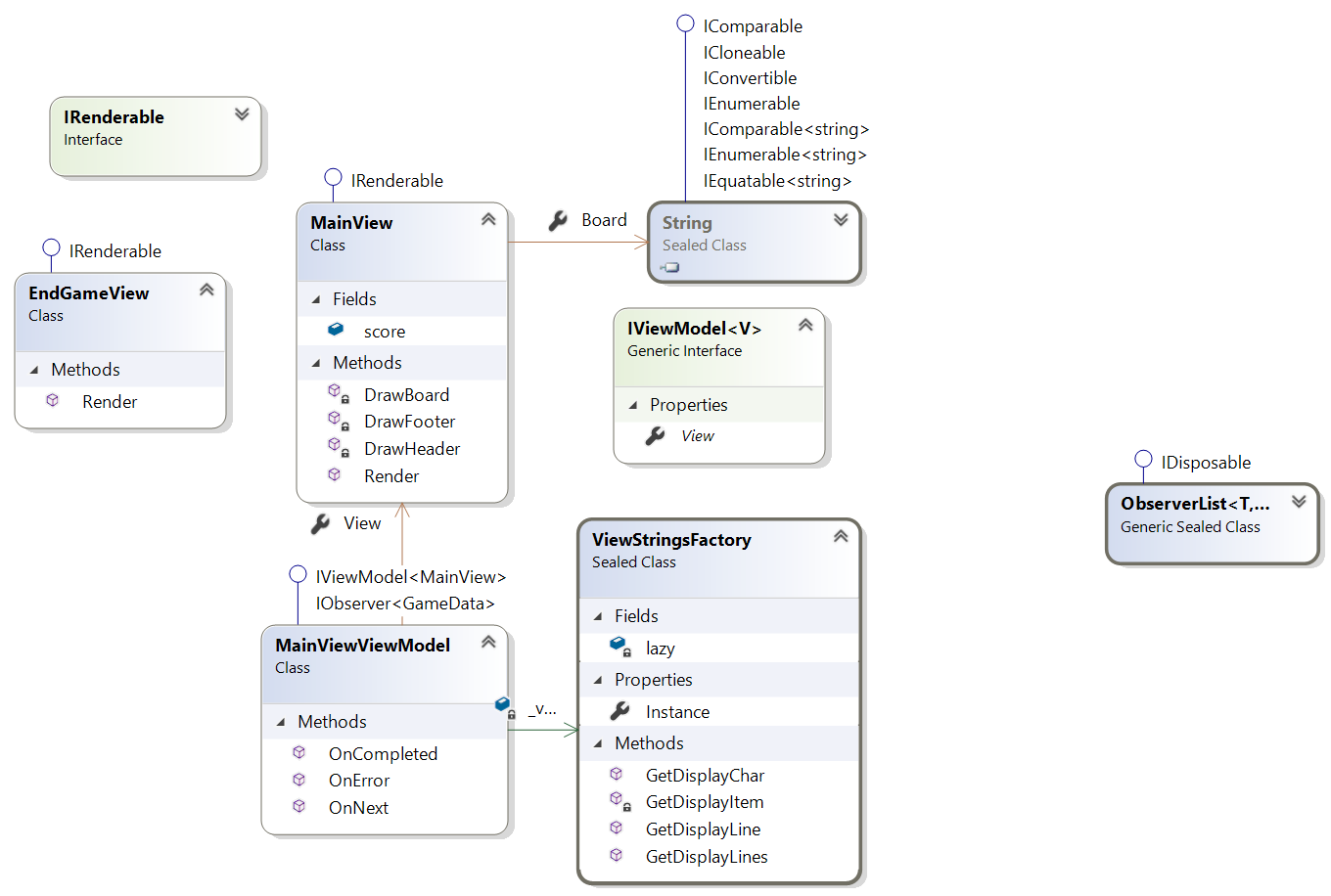This screenshot has height=896, width=1331.
Task: Click the OnError method icon
Action: point(299,780)
